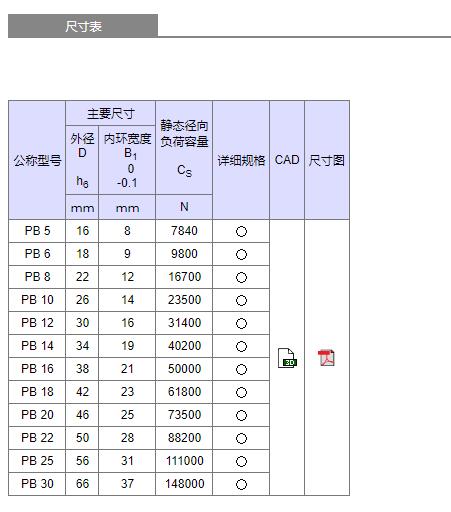
Task: Select detailed specs circle for PB 5
Action: coord(241,231)
